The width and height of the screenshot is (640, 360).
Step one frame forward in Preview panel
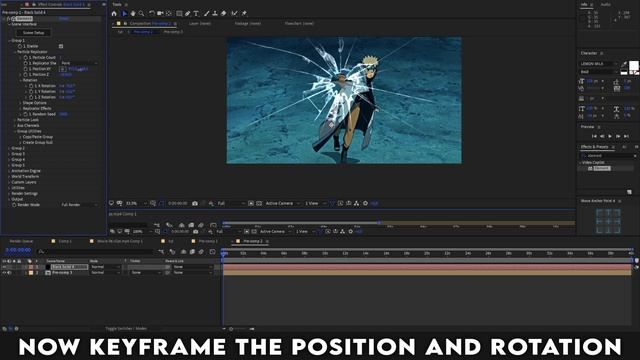coord(618,136)
